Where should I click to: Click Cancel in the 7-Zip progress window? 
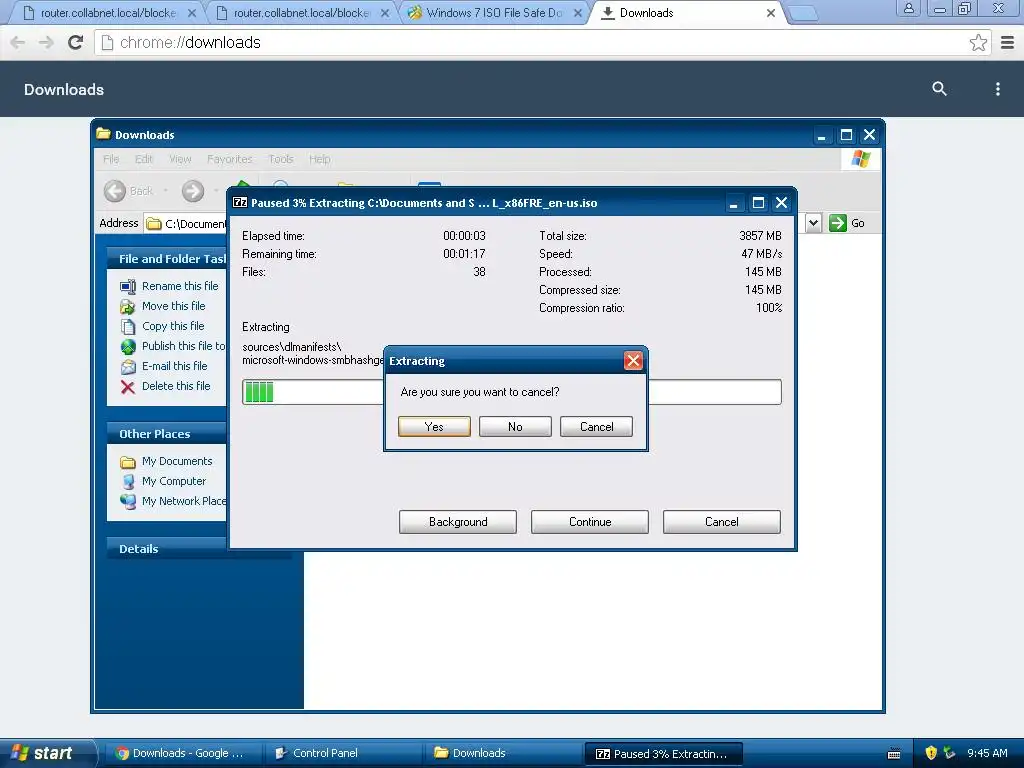coord(722,522)
